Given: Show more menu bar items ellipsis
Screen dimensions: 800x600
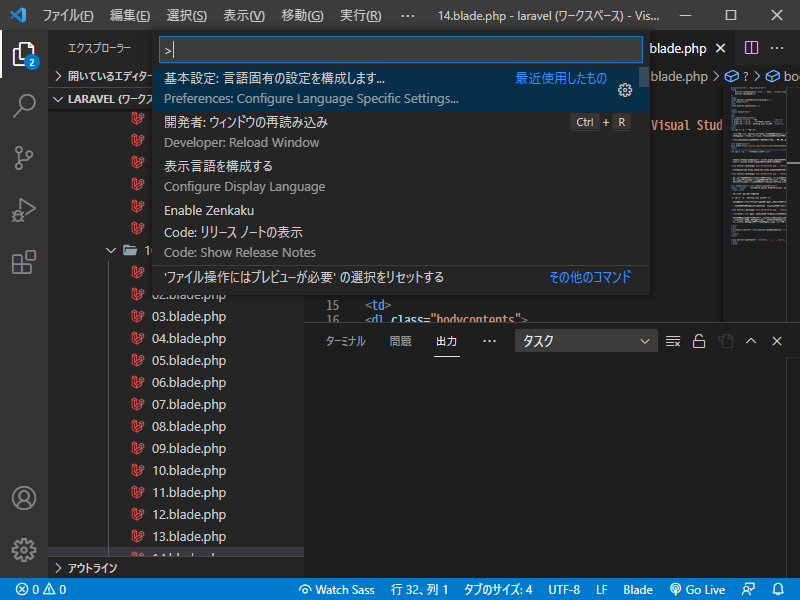Looking at the screenshot, I should click(x=408, y=16).
